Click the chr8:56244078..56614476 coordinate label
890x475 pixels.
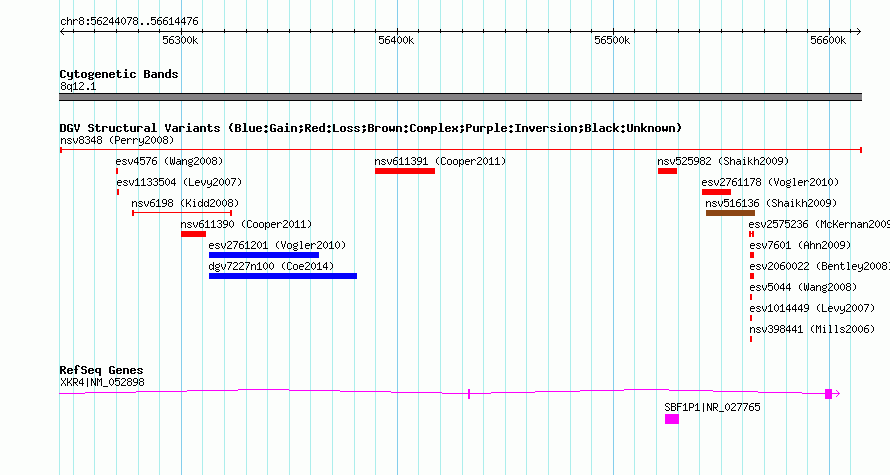(x=129, y=22)
